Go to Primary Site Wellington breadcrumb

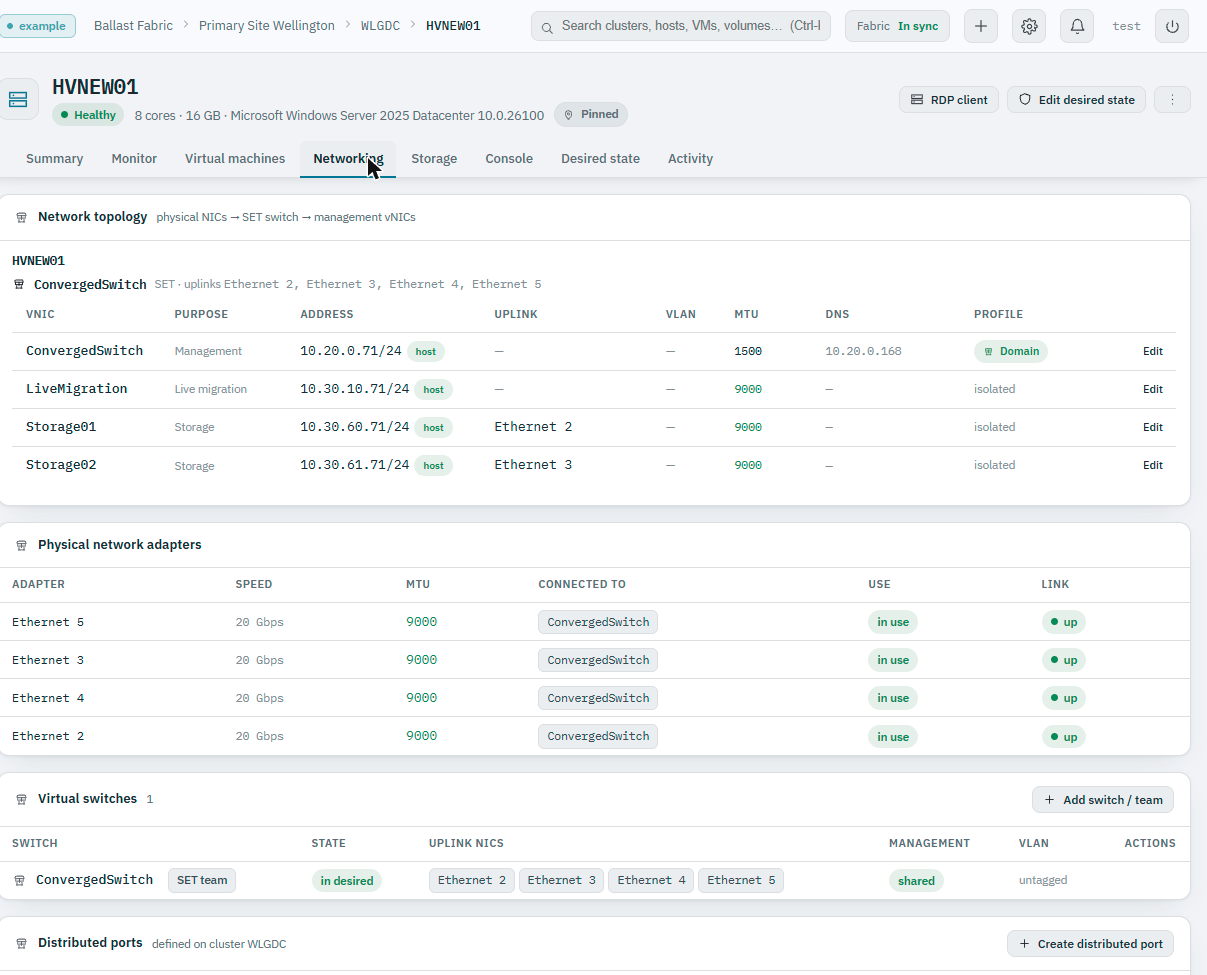point(267,26)
